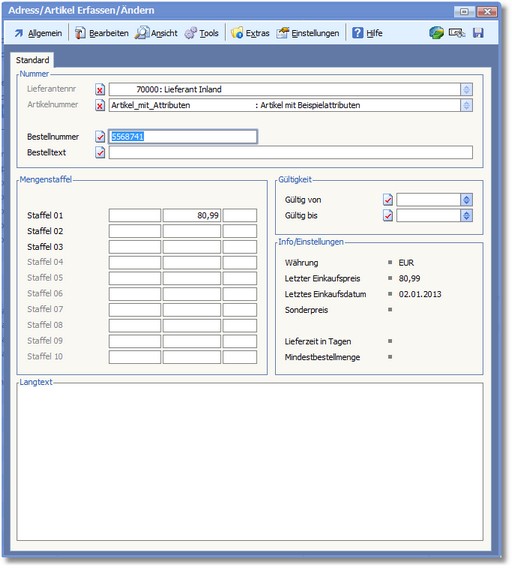Click the Staffel 01 price field with 80,99

(x=192, y=216)
